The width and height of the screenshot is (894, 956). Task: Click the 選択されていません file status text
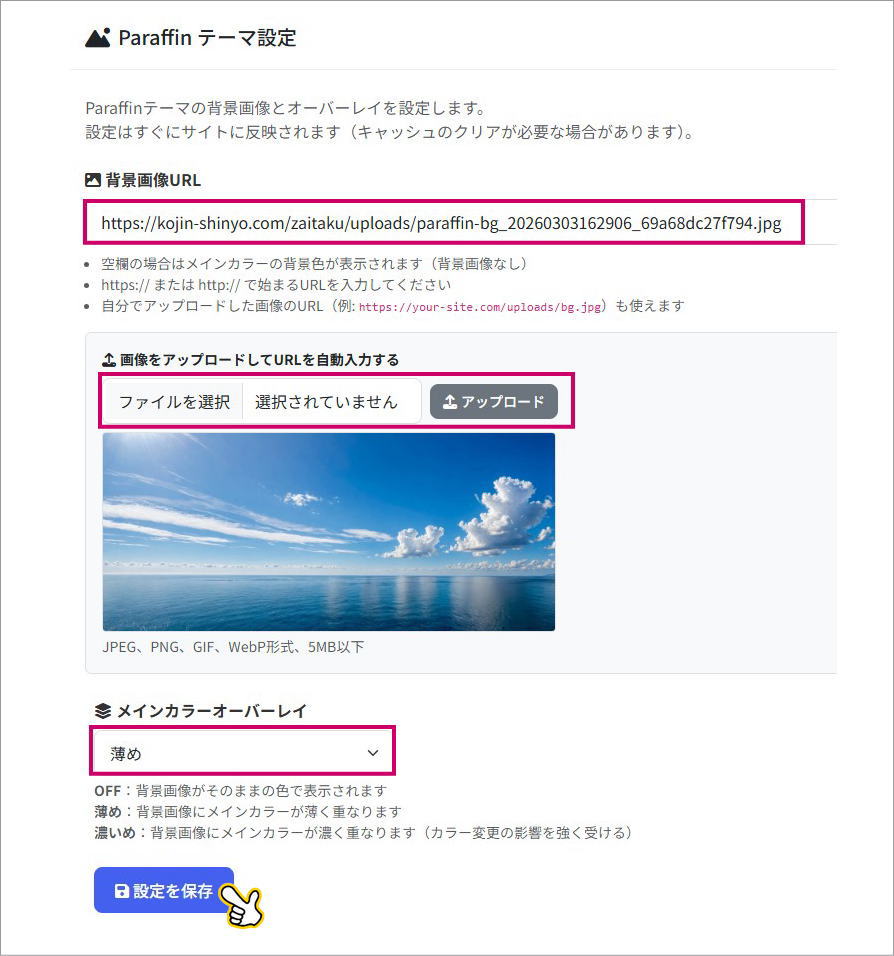click(x=326, y=402)
